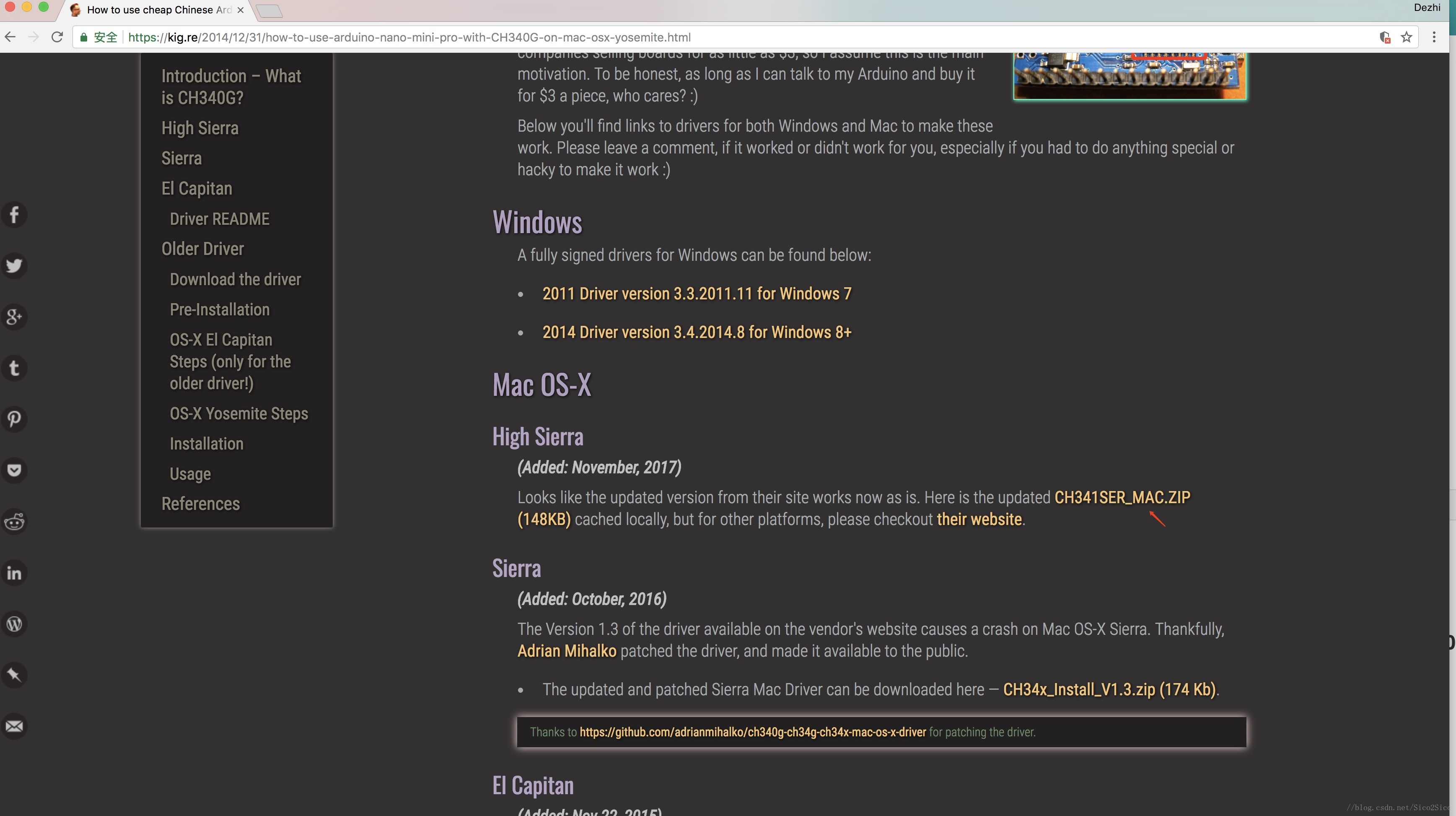Go to Installation section in sidebar
1456x816 pixels.
tap(206, 444)
